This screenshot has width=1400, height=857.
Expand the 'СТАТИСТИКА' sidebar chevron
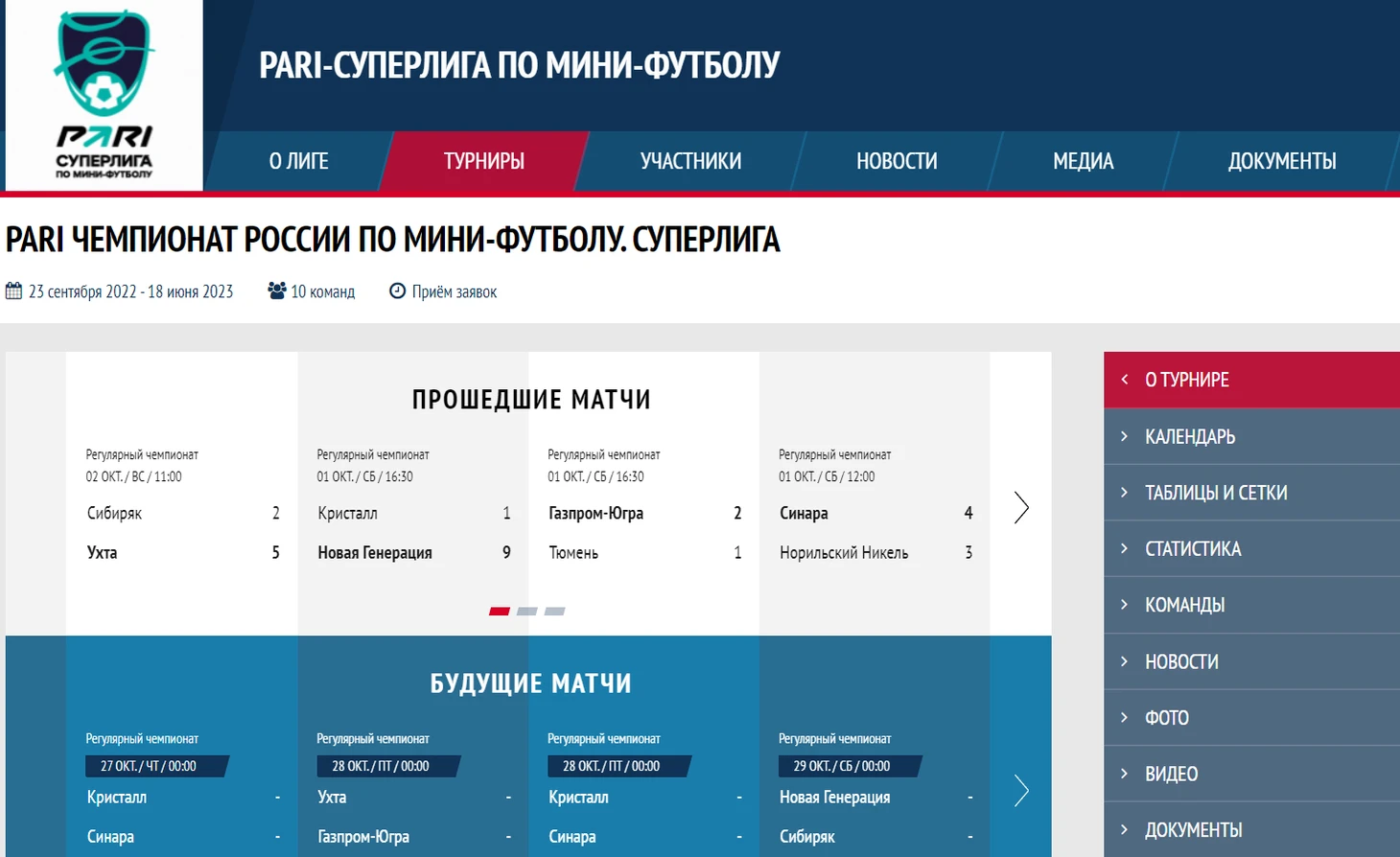1125,548
